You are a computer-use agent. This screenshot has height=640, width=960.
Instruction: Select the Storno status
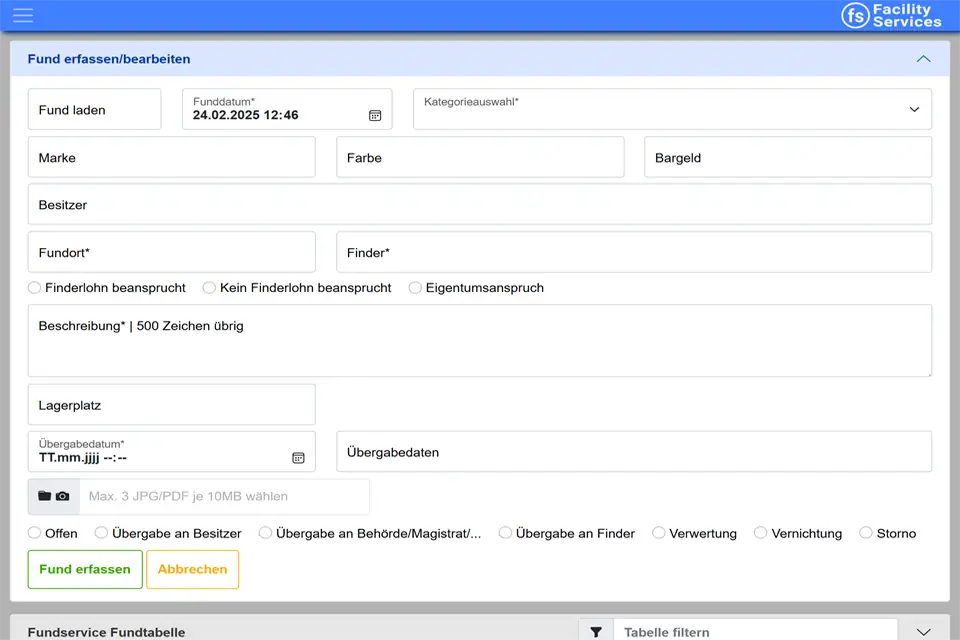click(866, 533)
